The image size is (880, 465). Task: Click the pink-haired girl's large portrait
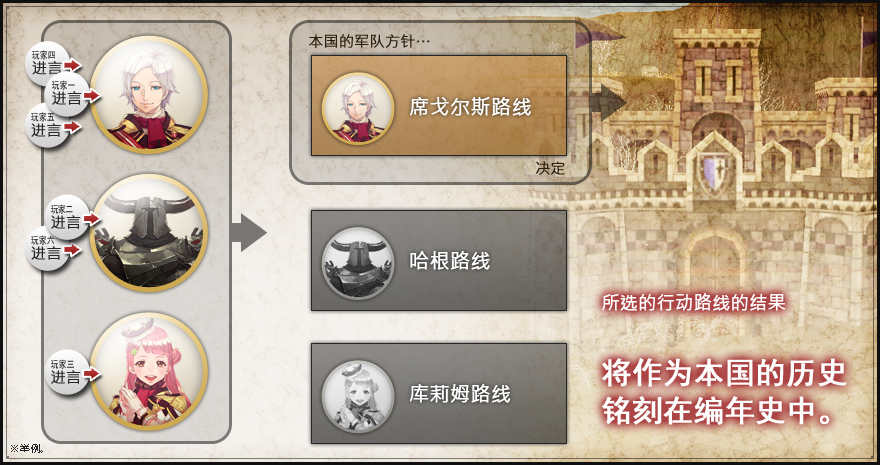(149, 371)
